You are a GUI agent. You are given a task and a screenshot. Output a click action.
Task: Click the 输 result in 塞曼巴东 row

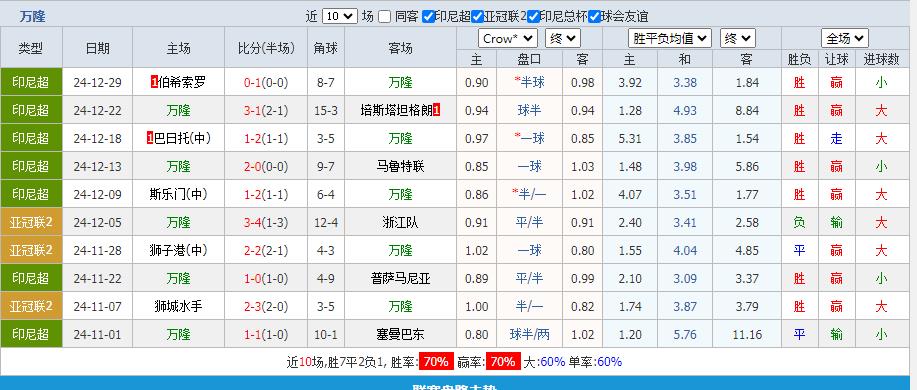pyautogui.click(x=836, y=334)
